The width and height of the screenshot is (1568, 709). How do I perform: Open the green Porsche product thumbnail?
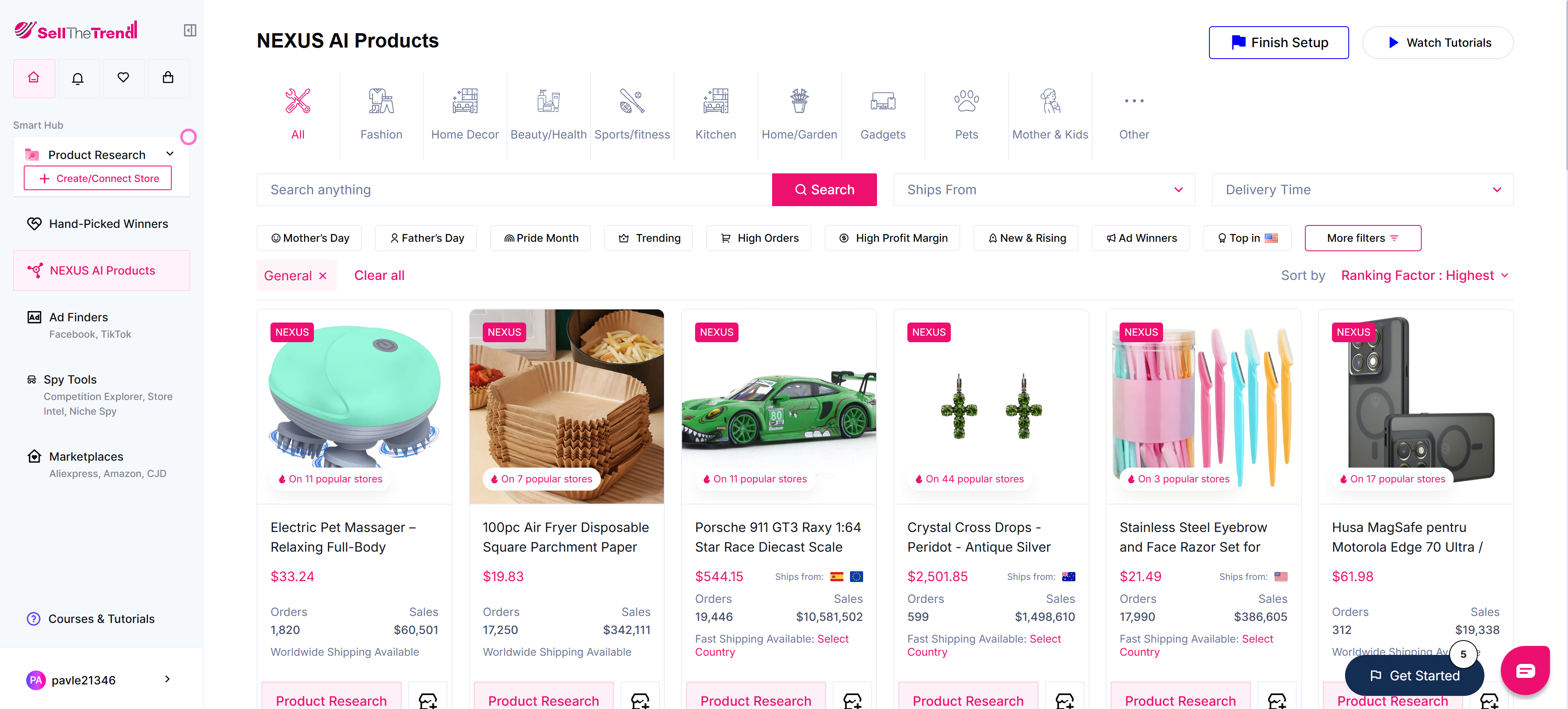click(x=779, y=407)
